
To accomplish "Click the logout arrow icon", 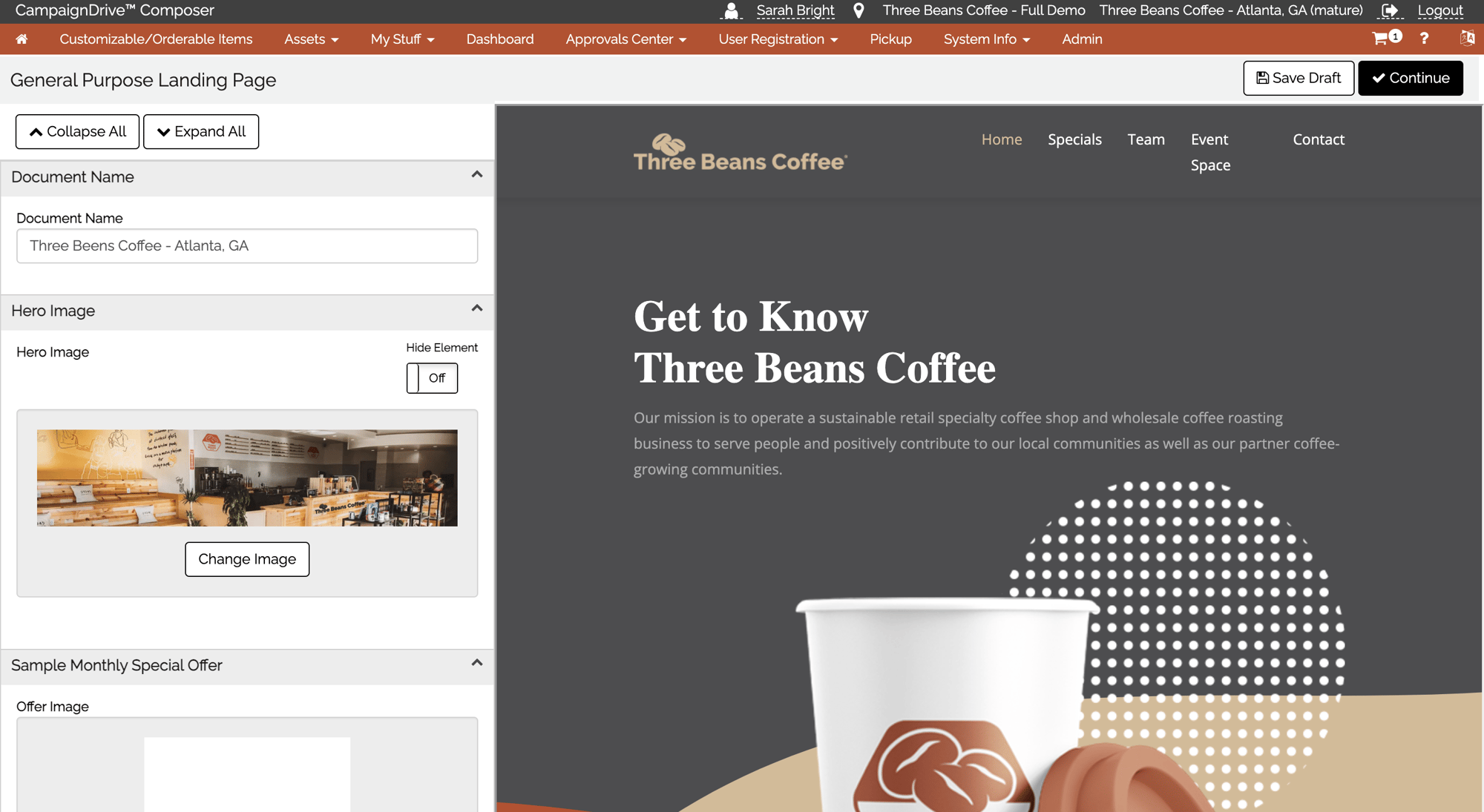I will tap(1390, 10).
